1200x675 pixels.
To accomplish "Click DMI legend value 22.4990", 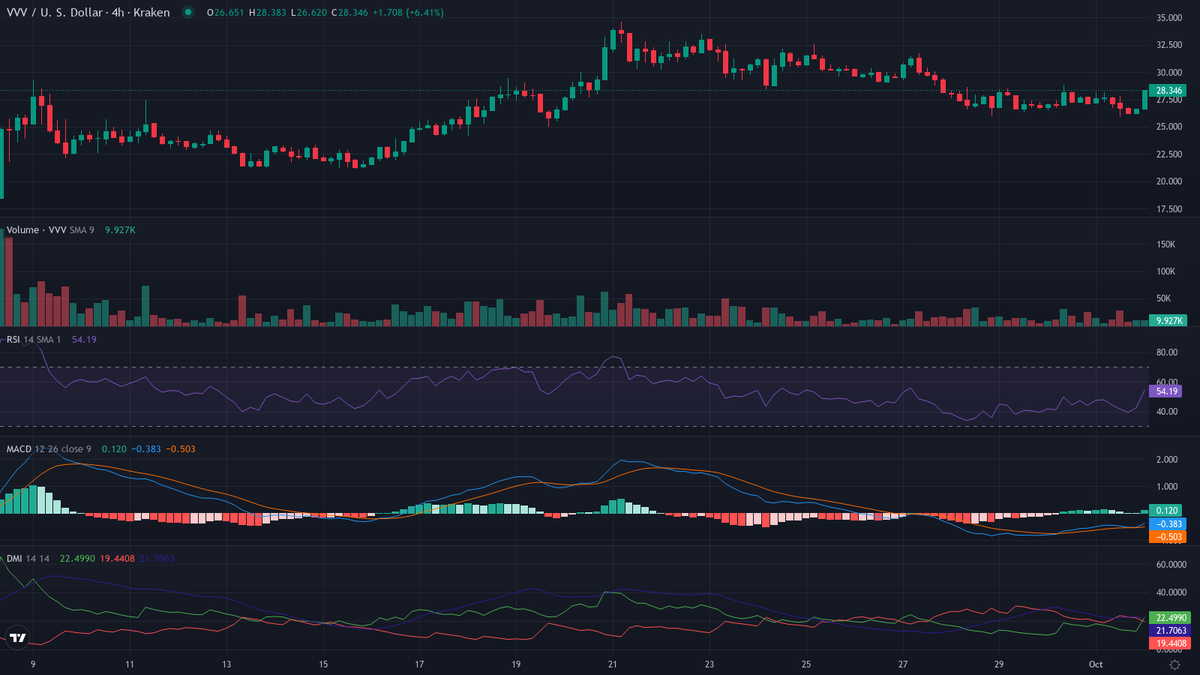I will pyautogui.click(x=76, y=558).
